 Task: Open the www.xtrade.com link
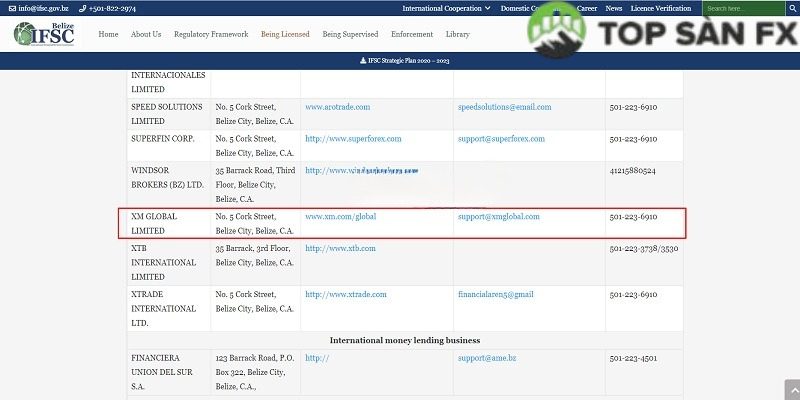[x=345, y=294]
